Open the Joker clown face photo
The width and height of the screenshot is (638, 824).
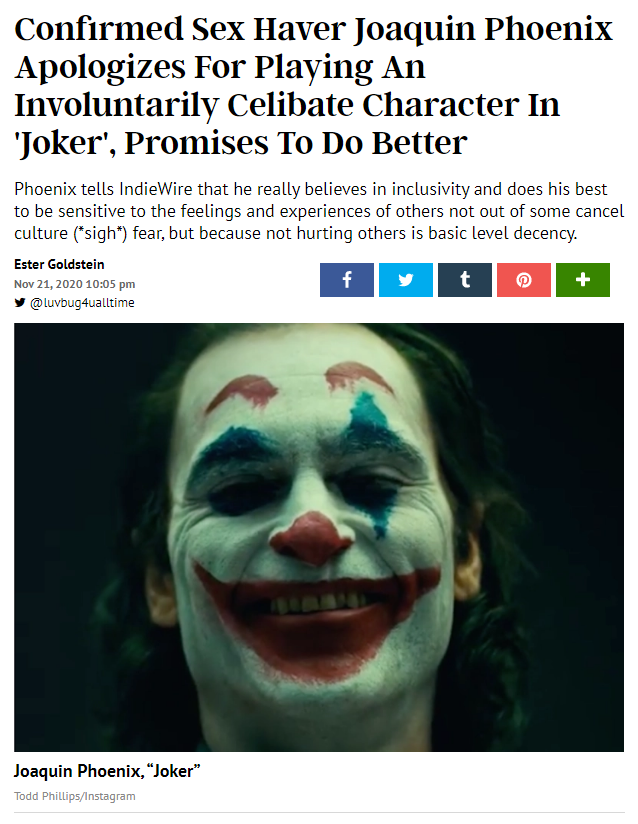pyautogui.click(x=318, y=537)
